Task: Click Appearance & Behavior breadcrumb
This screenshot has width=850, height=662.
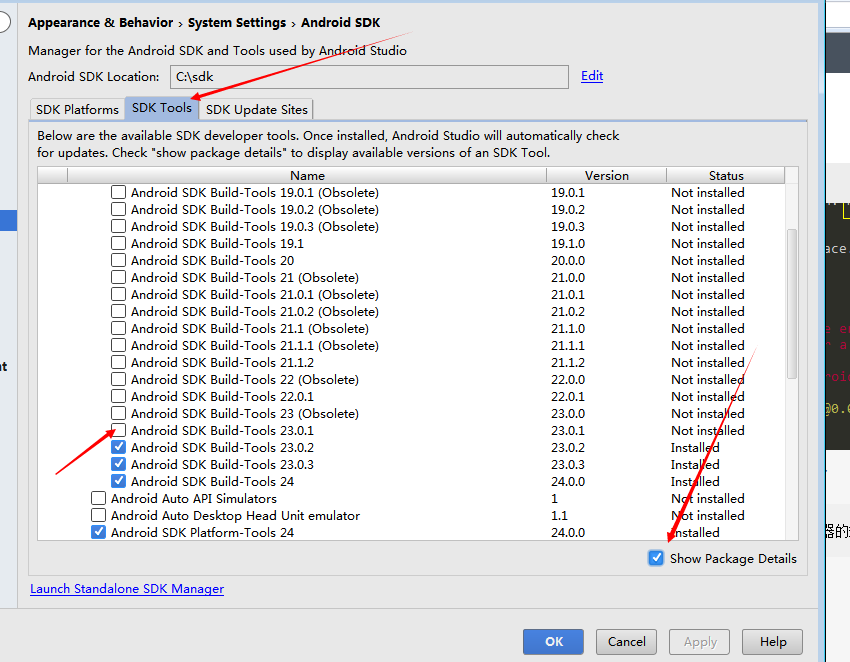Action: pos(100,23)
